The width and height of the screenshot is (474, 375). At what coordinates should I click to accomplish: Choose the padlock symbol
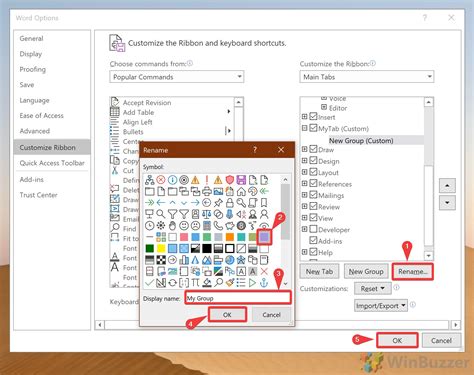click(x=230, y=203)
